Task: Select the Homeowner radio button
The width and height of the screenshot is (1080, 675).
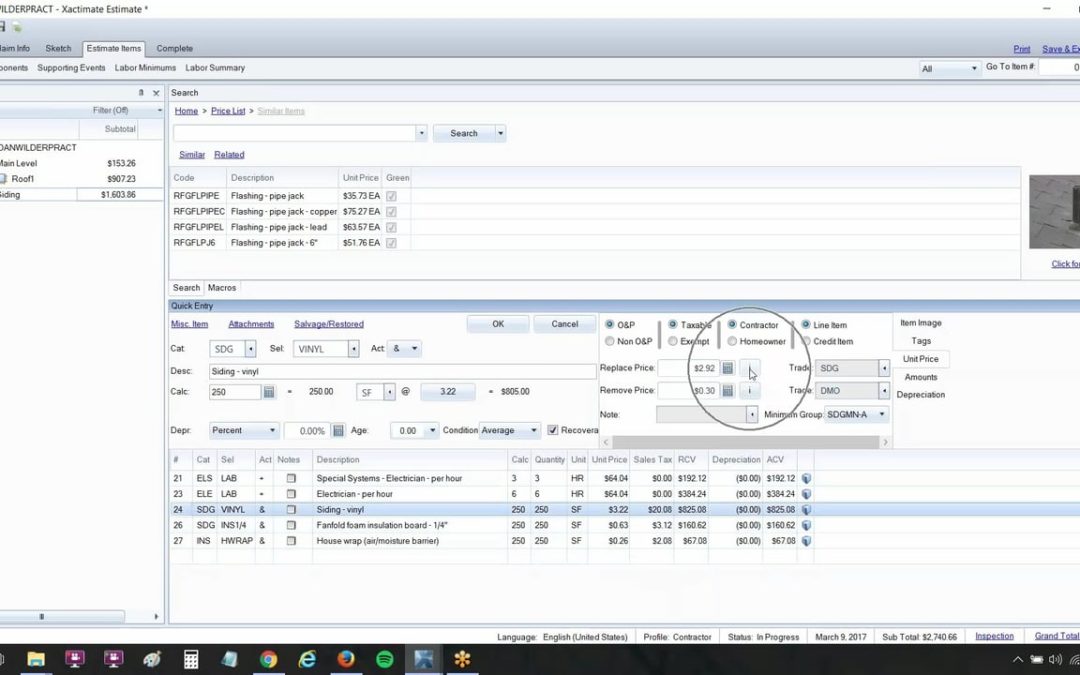Action: [x=732, y=341]
